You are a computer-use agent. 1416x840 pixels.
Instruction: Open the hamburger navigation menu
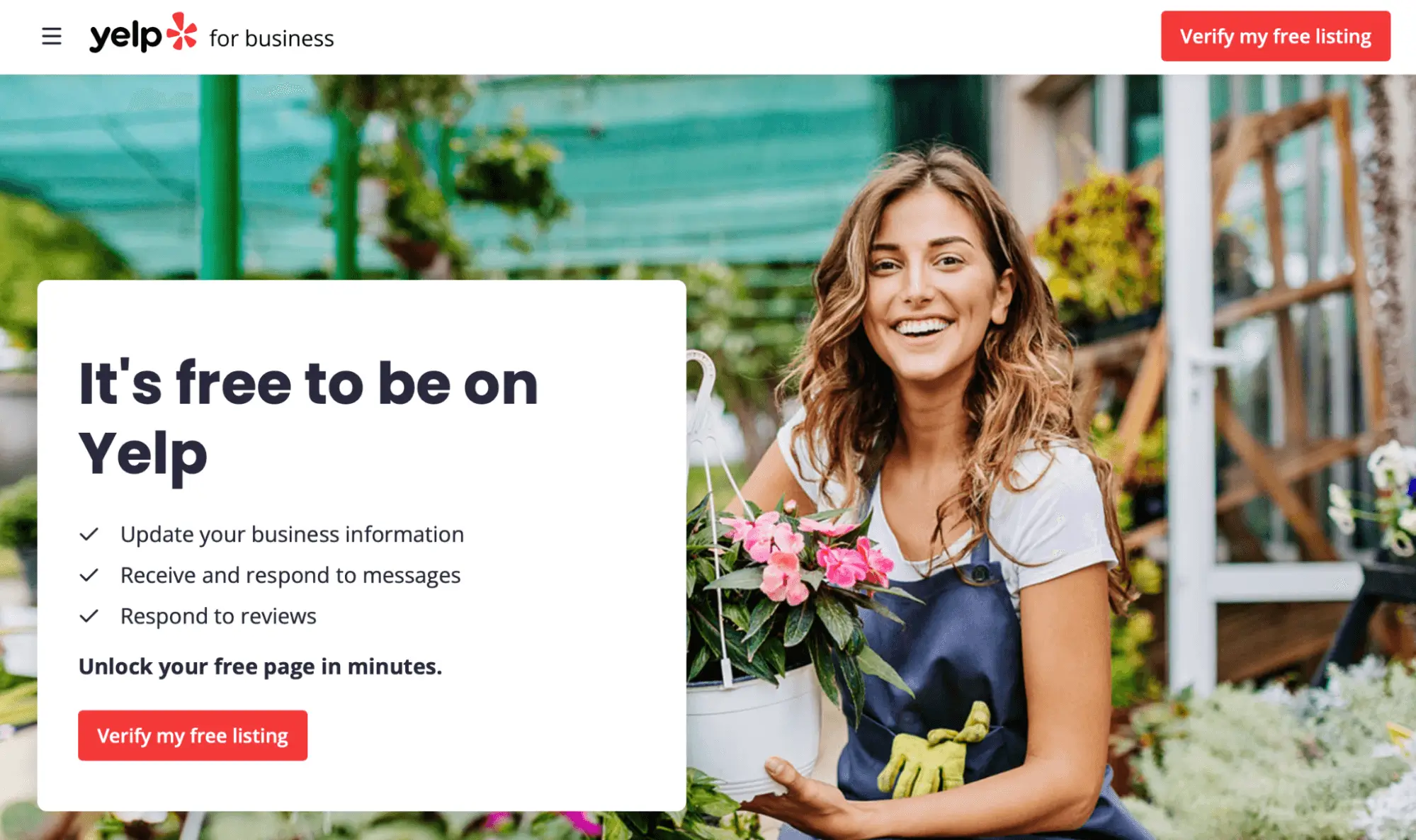tap(51, 36)
